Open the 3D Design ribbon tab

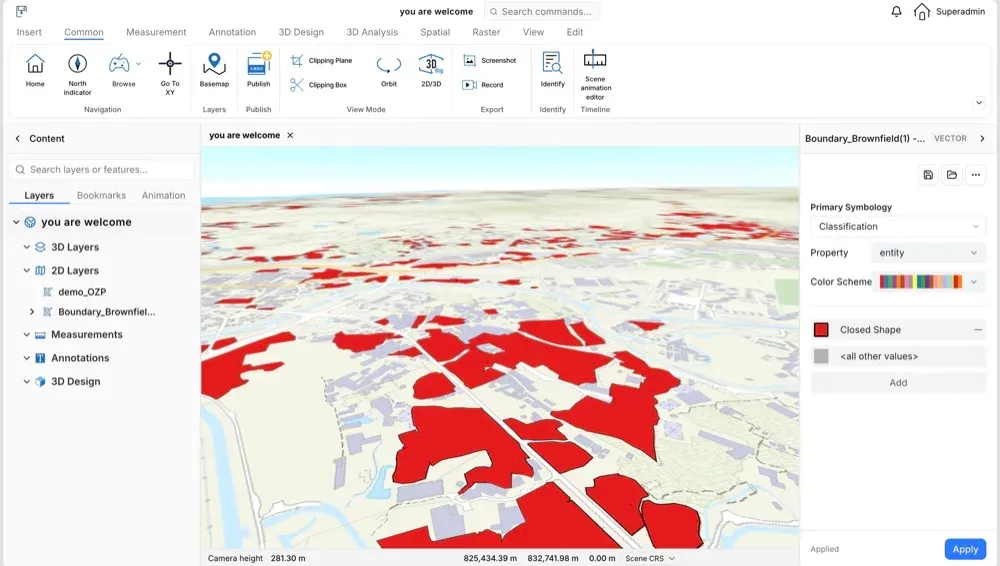coord(301,32)
